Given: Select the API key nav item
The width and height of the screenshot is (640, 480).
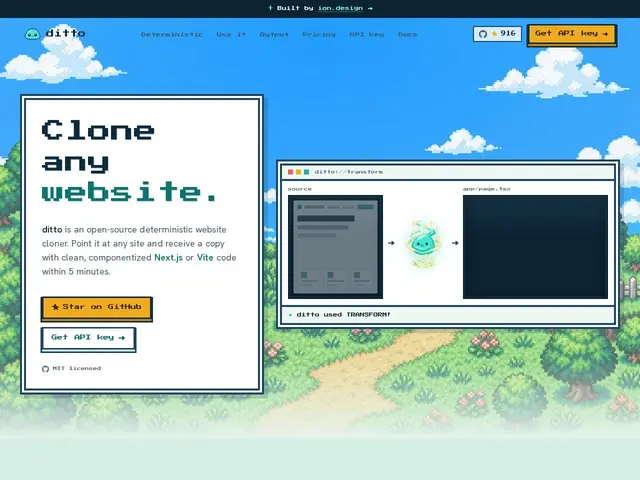Looking at the screenshot, I should click(367, 35).
